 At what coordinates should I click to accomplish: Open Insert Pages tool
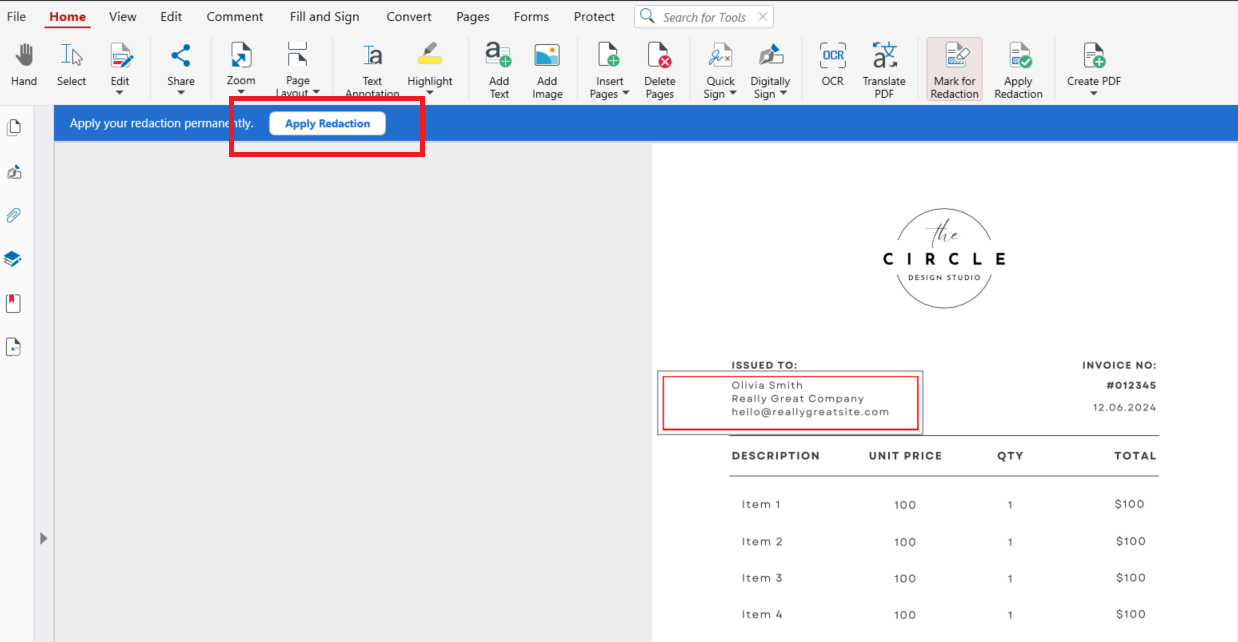click(609, 70)
